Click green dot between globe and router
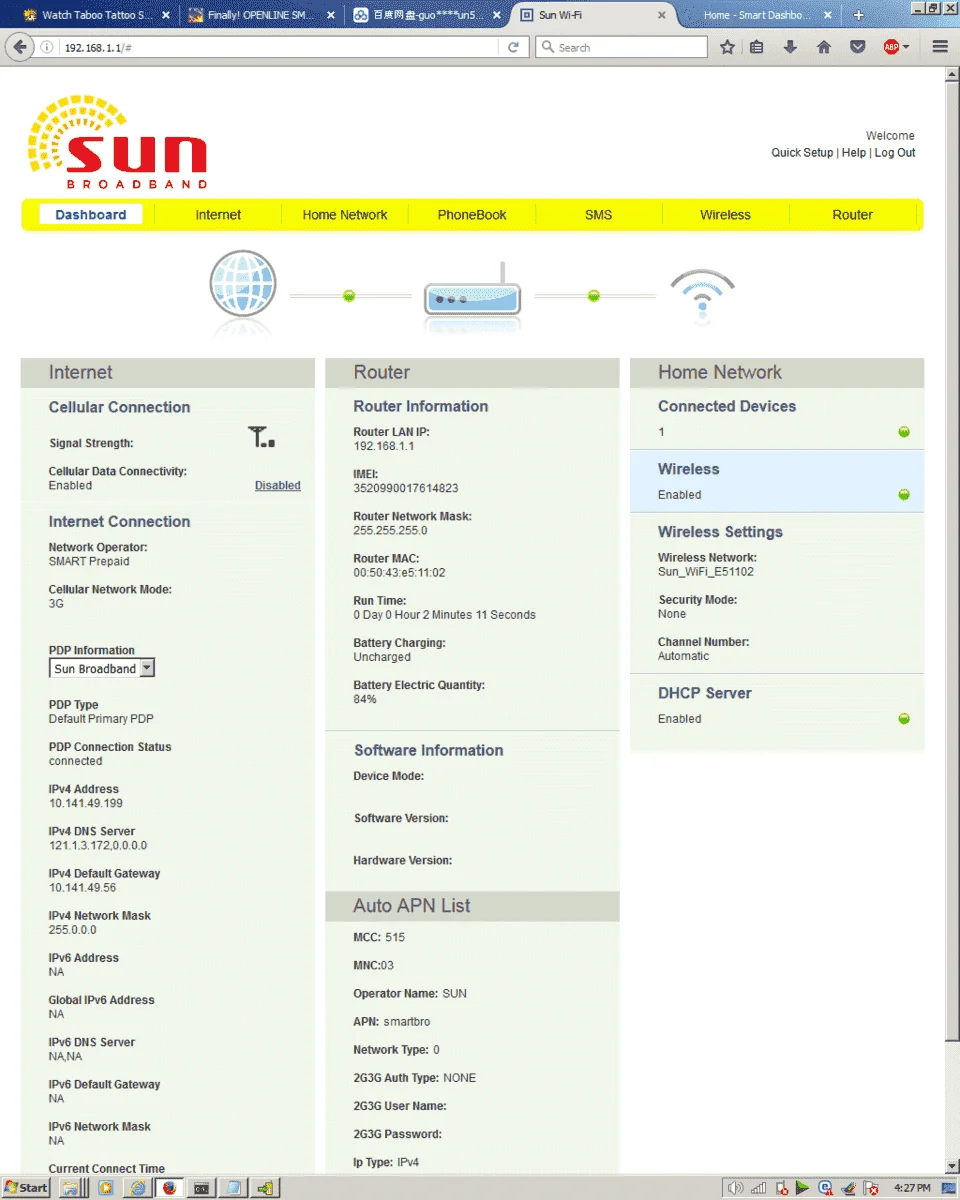Image resolution: width=960 pixels, height=1200 pixels. (349, 295)
